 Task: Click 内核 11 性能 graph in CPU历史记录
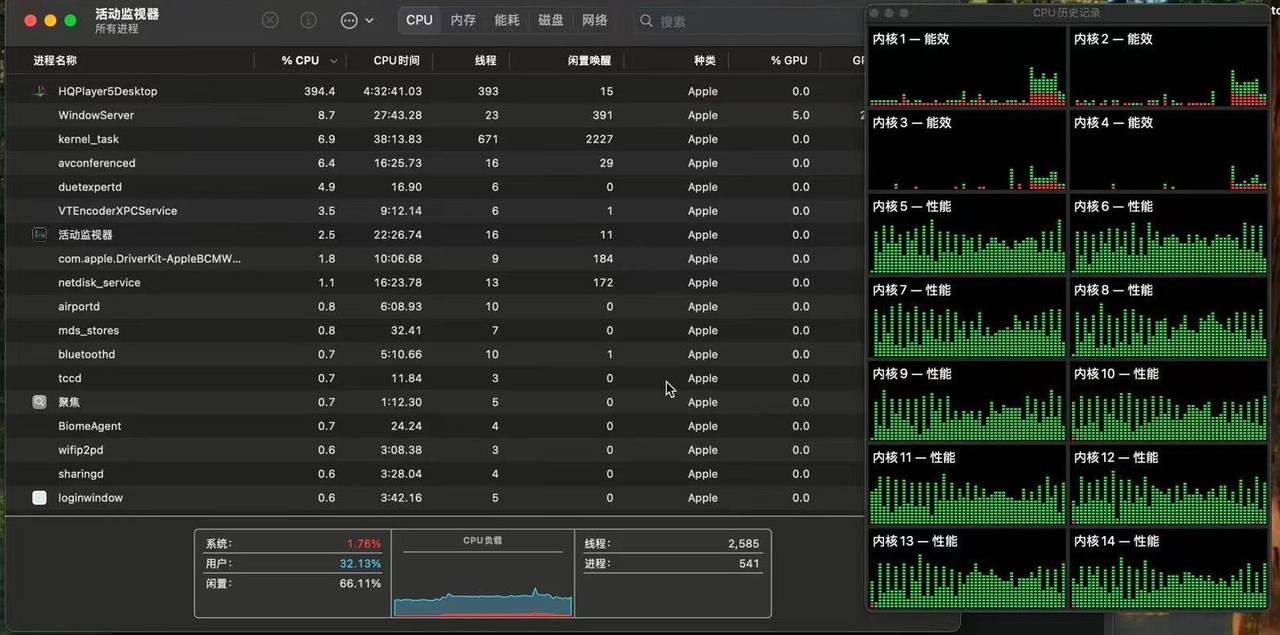[967, 486]
